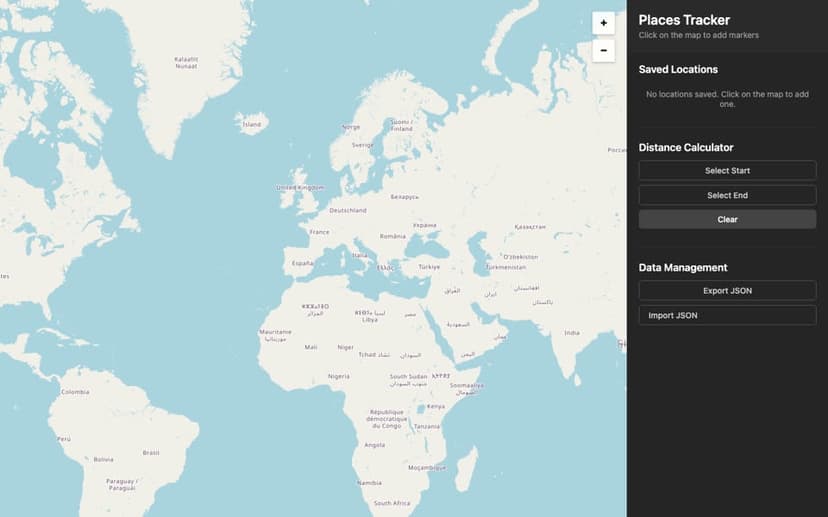Viewport: 828px width, 517px height.
Task: Click the Colombia map label
Action: click(75, 392)
